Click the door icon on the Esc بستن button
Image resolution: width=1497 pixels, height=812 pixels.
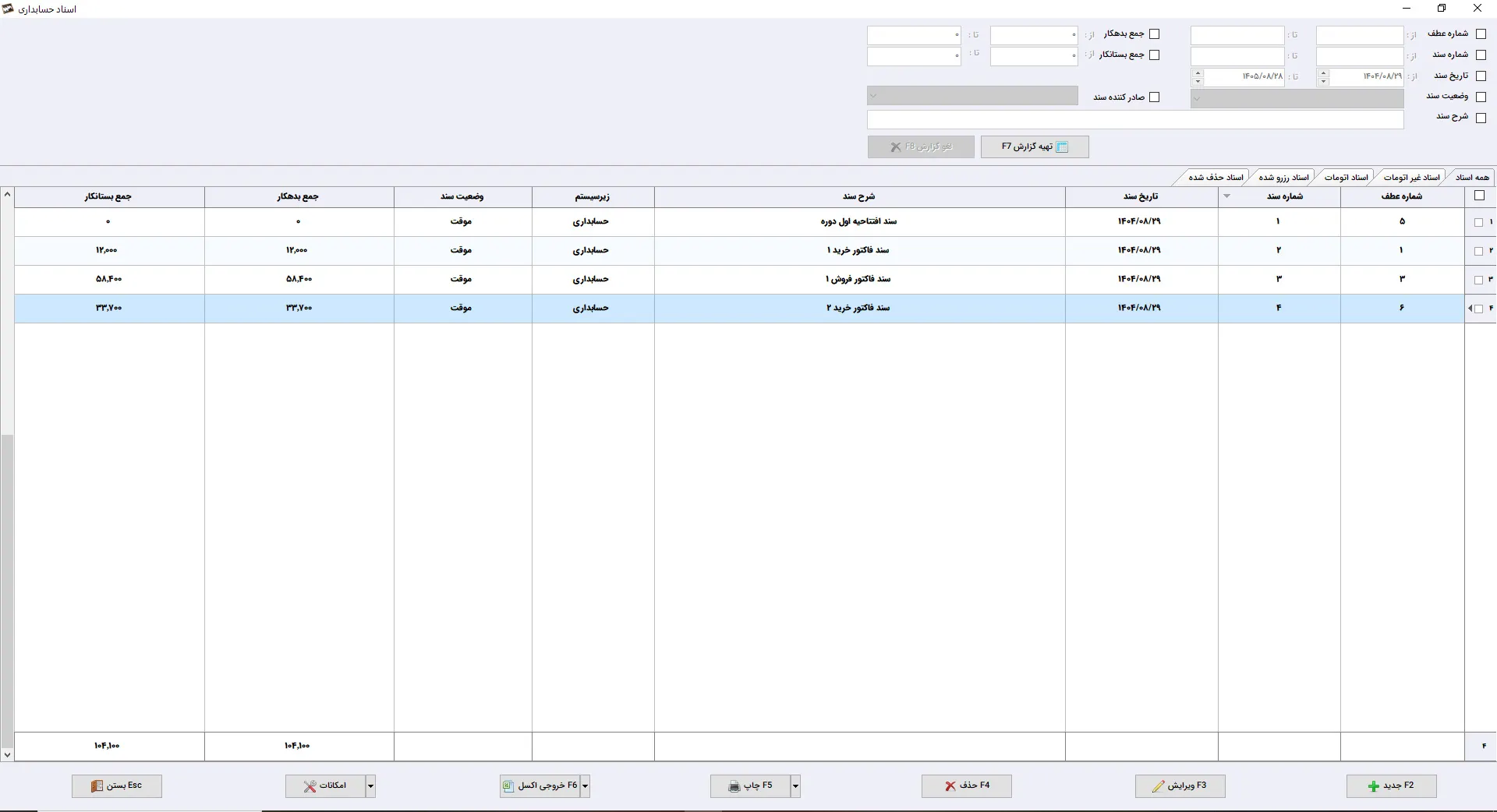coord(97,786)
